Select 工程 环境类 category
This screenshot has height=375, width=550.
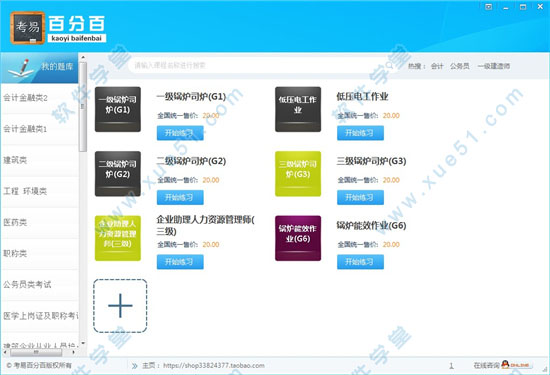tap(40, 192)
